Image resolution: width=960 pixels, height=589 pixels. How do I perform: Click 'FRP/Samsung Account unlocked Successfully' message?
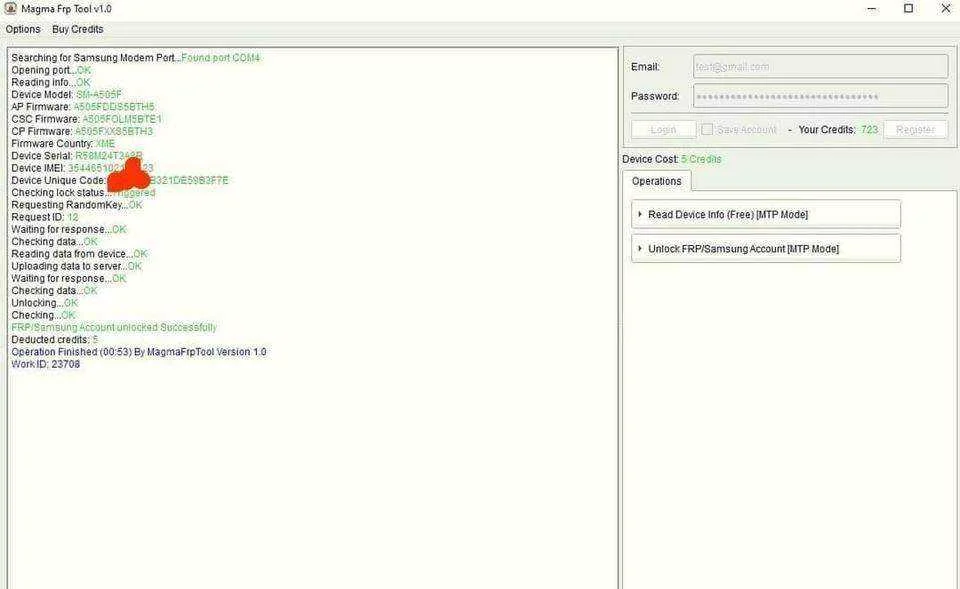tap(114, 327)
